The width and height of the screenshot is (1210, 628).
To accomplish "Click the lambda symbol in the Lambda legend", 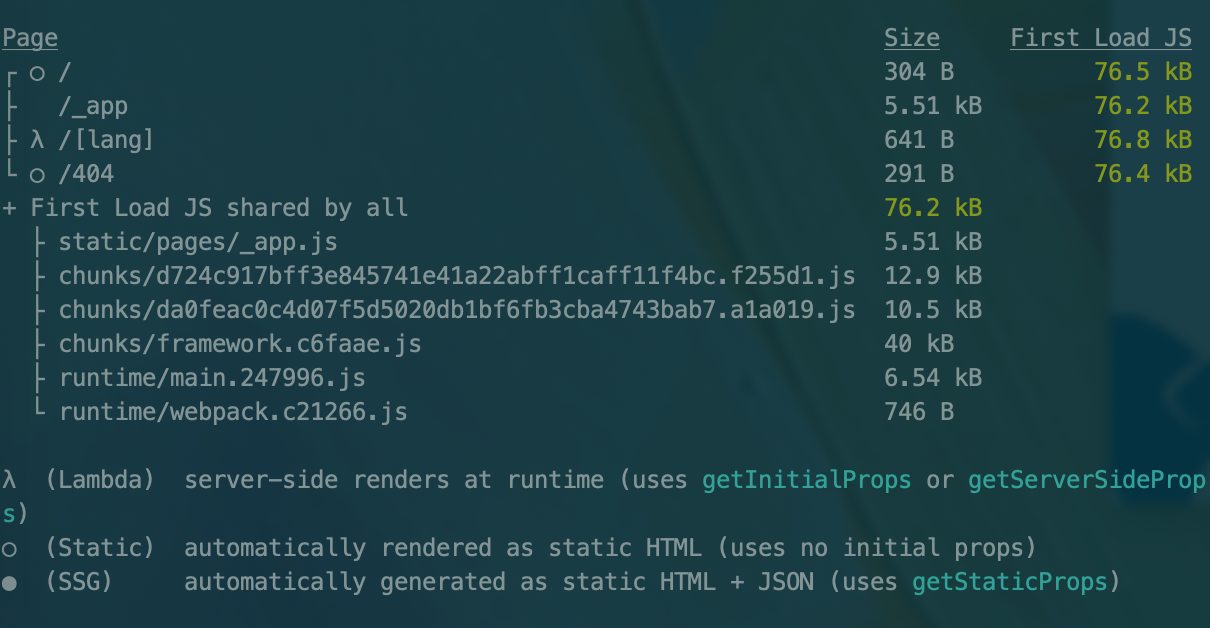I will tap(9, 480).
